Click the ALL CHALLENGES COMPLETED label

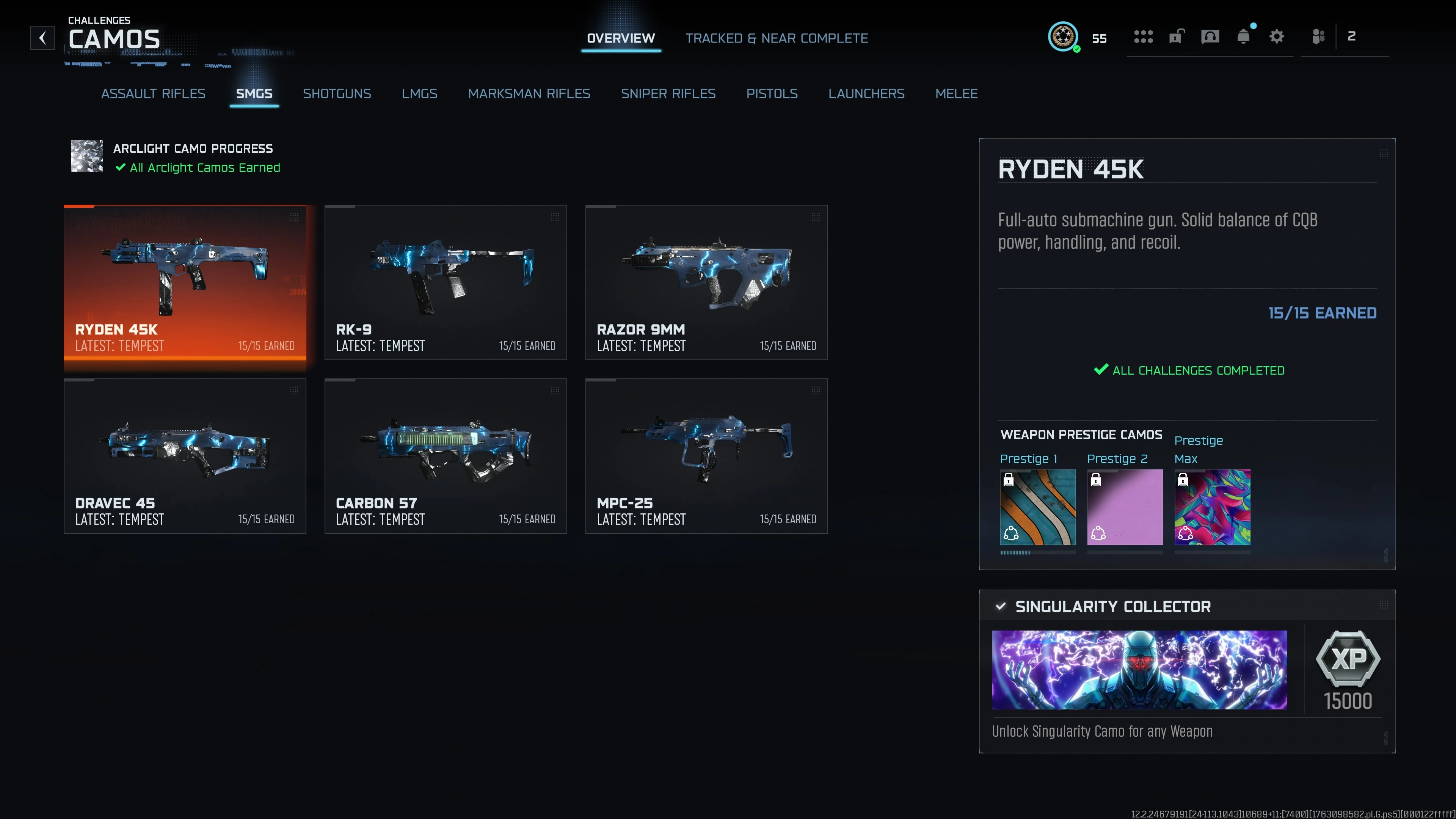[1189, 370]
